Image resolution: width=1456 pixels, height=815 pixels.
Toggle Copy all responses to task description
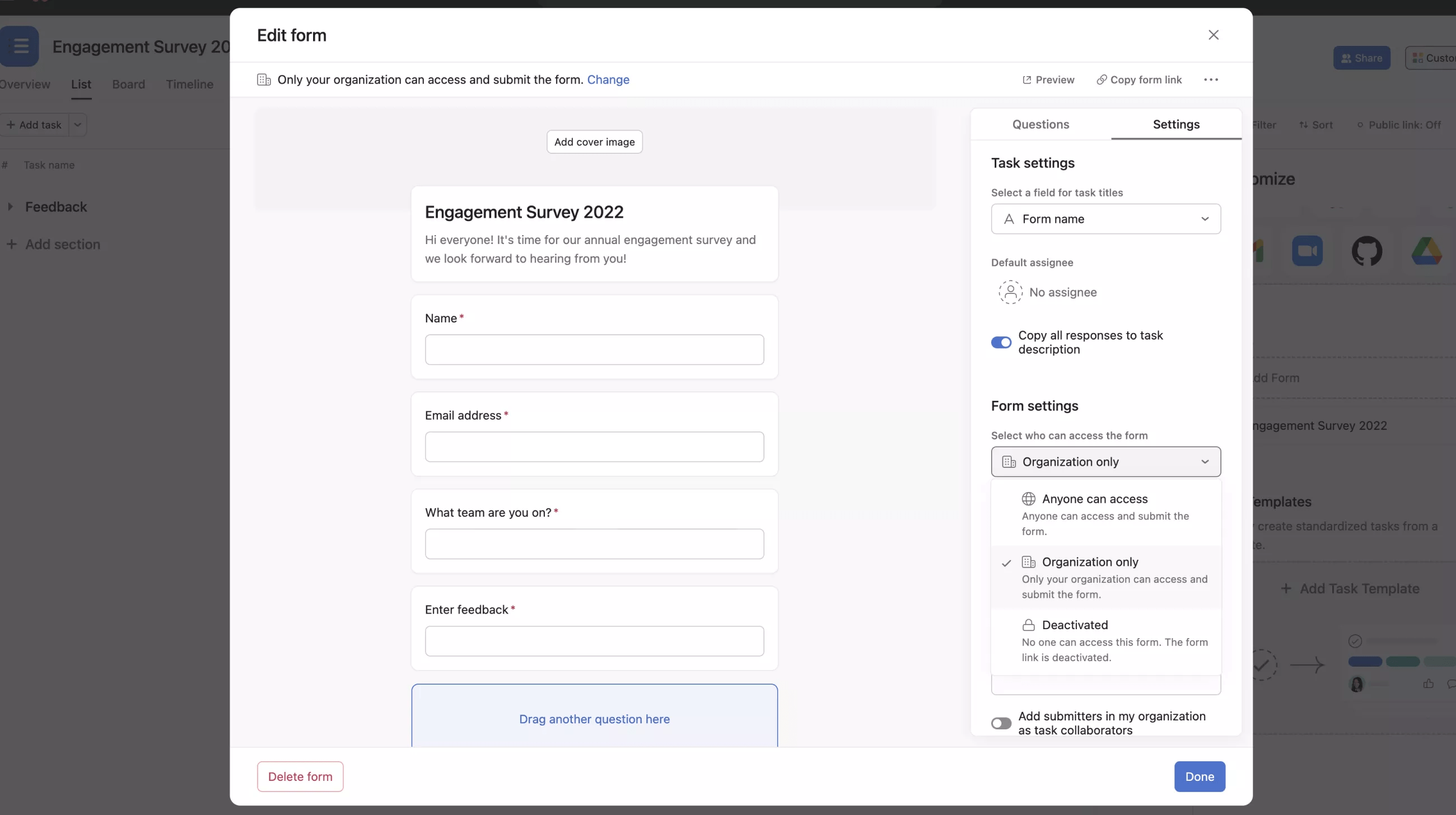1000,342
